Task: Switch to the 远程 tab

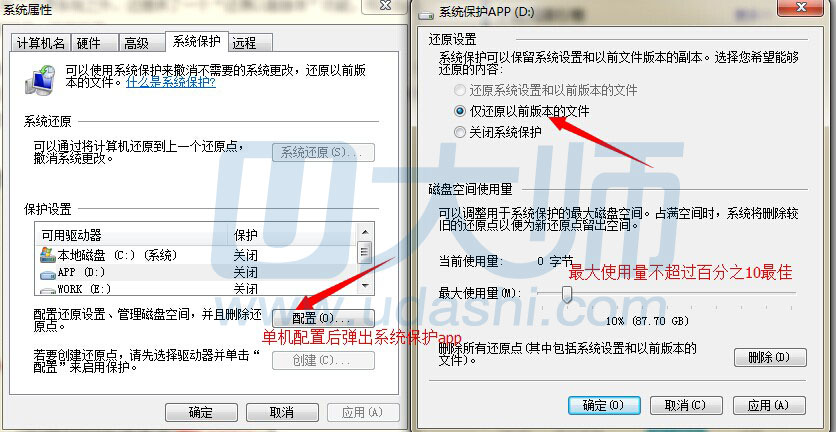Action: 244,43
